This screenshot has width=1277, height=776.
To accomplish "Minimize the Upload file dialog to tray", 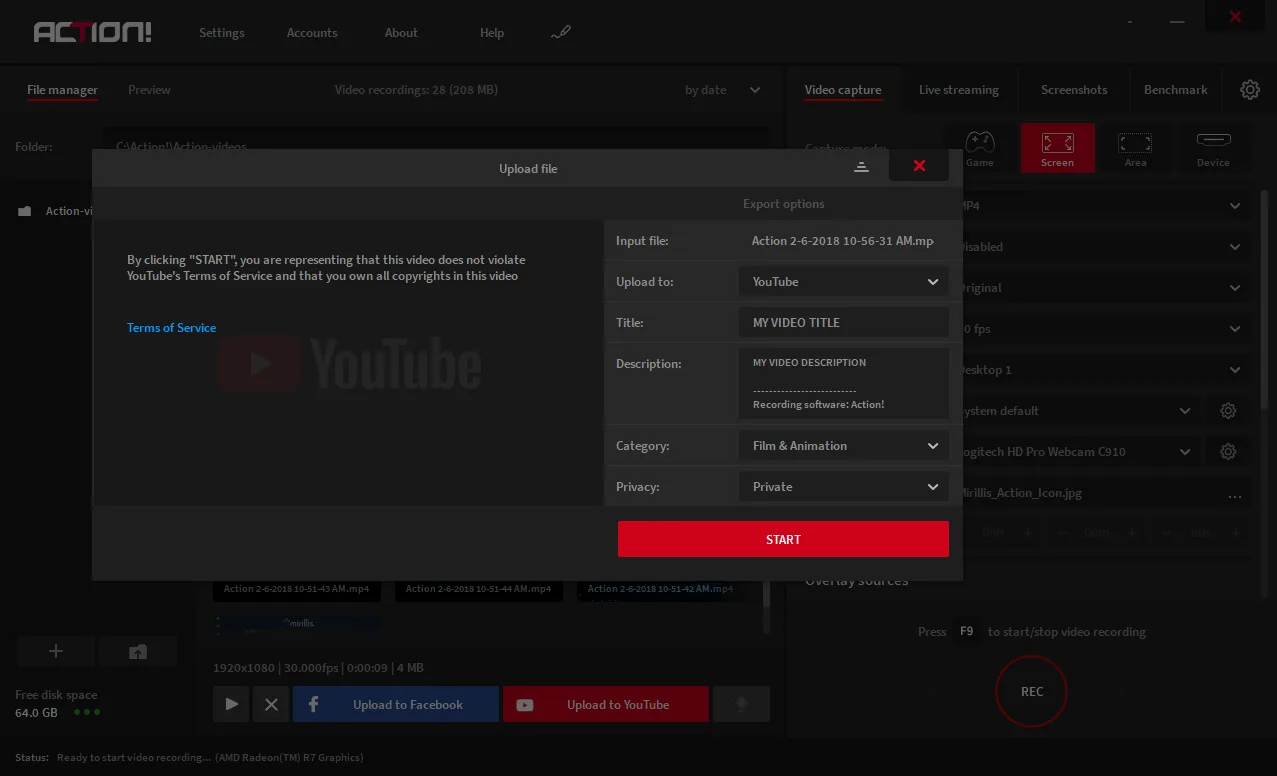I will (861, 167).
